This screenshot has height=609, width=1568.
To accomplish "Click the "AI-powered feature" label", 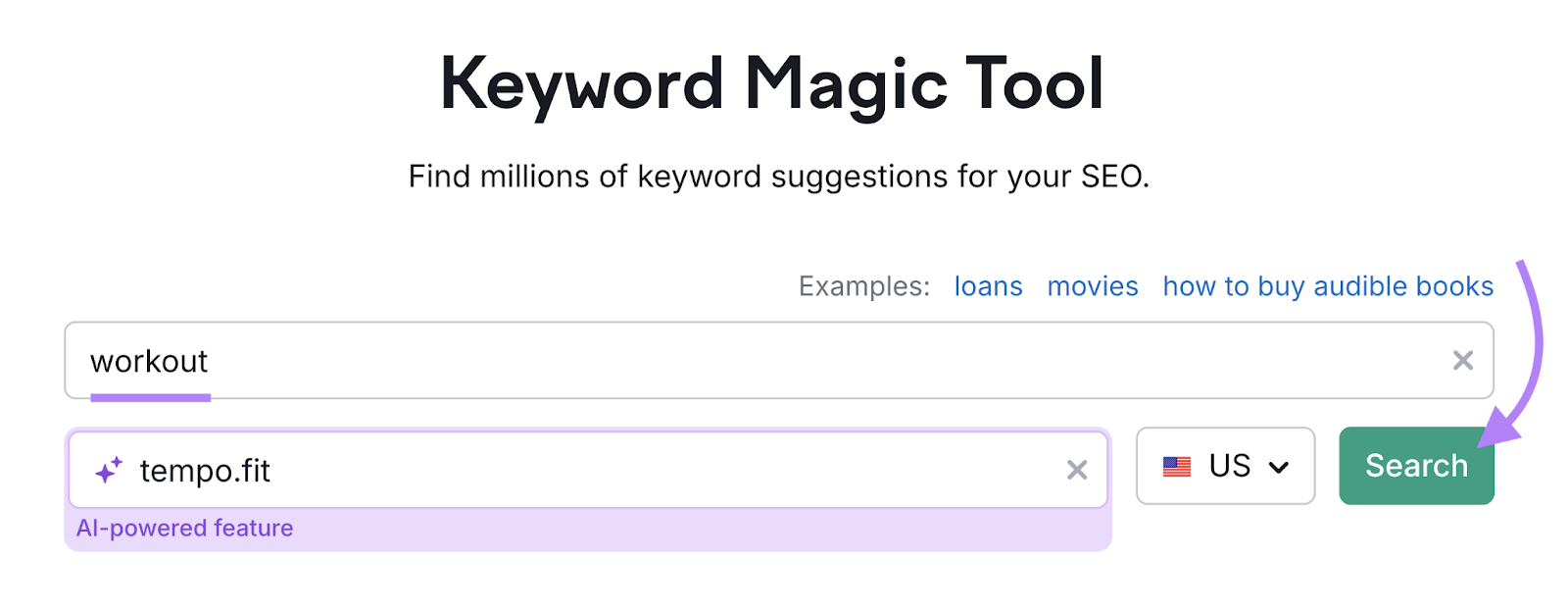I will pos(184,528).
